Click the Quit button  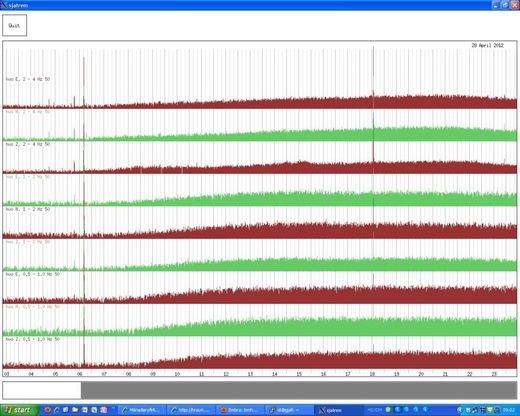14,25
